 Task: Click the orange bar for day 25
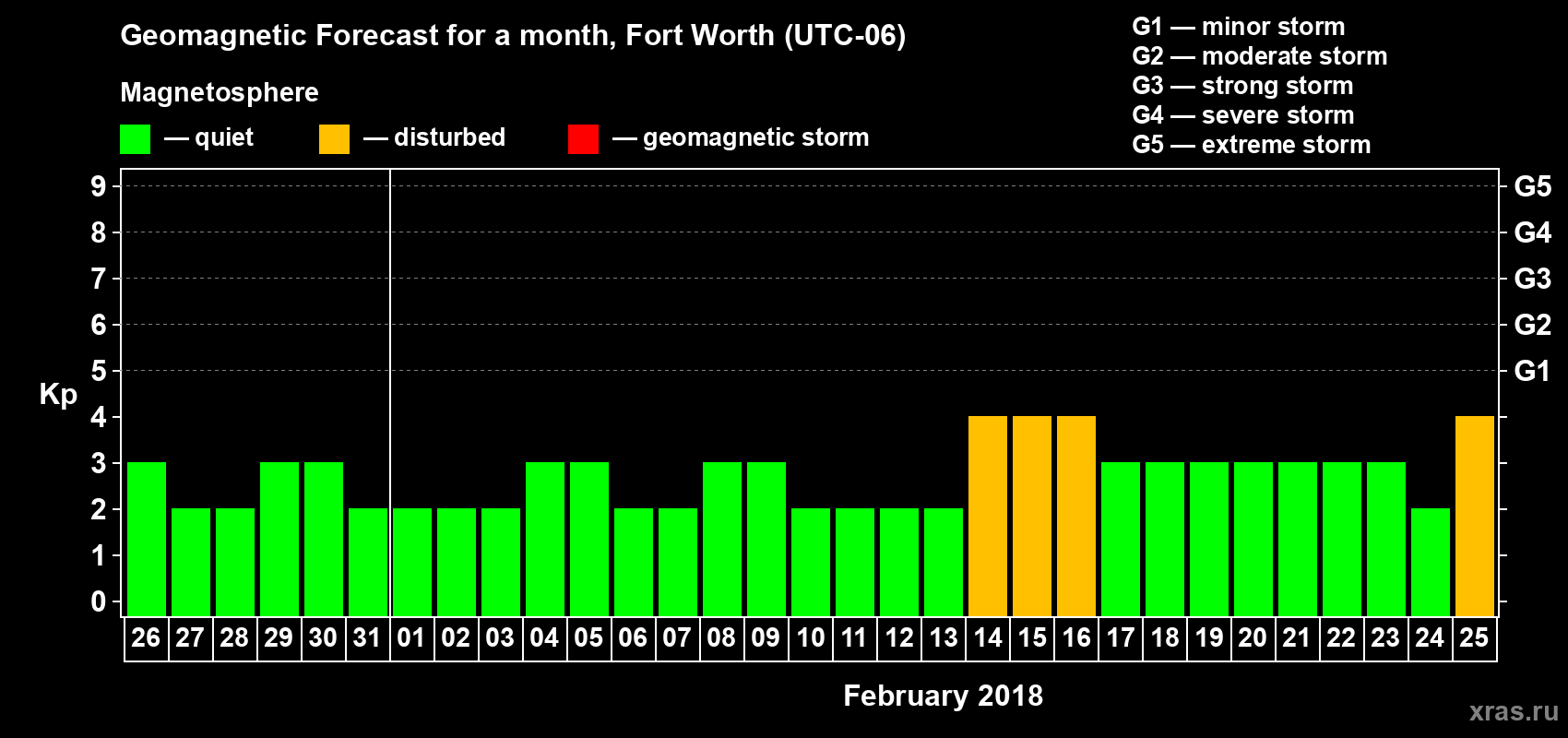[1475, 516]
